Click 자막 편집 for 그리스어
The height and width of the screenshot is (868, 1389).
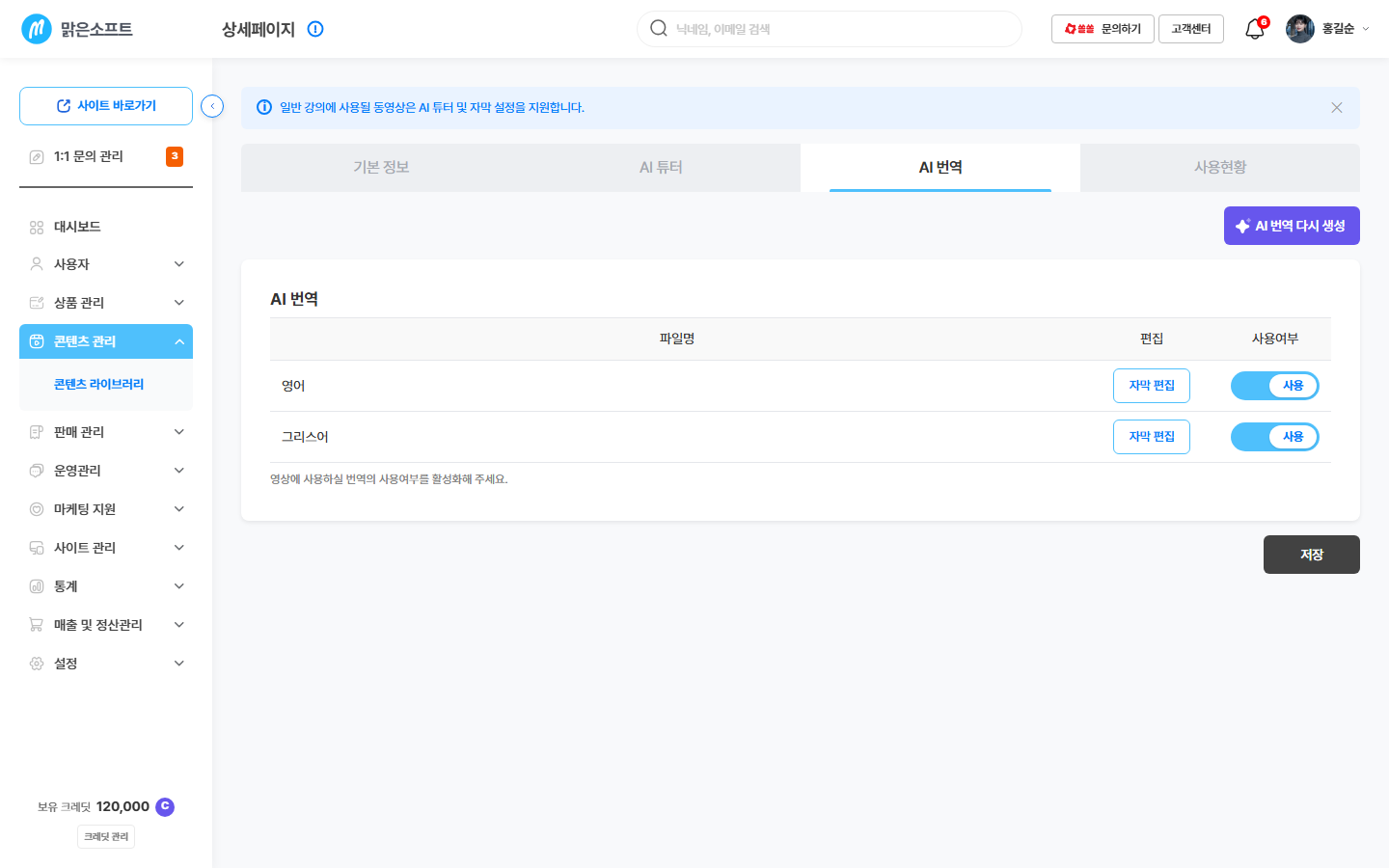(1152, 437)
